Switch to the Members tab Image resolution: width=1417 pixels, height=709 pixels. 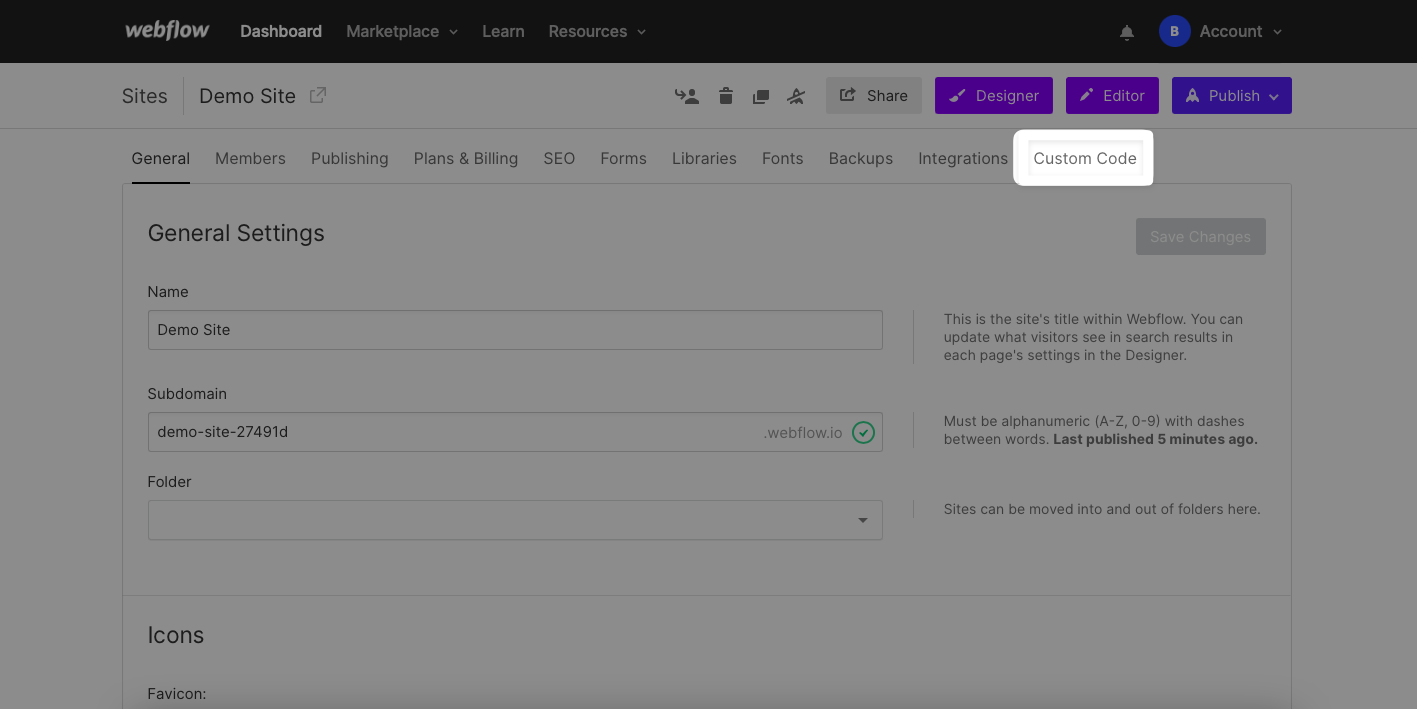[x=250, y=158]
